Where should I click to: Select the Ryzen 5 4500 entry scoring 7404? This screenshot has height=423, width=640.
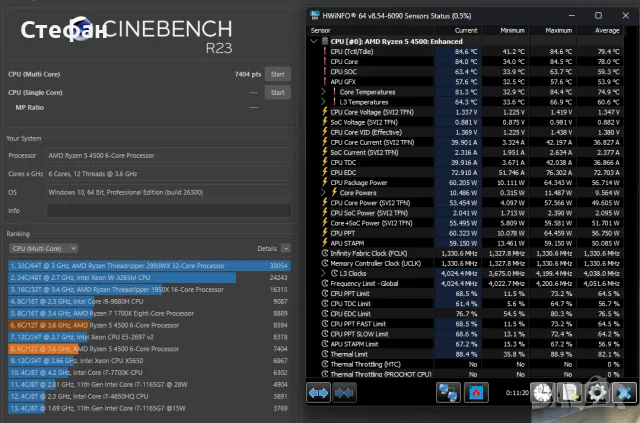(149, 349)
